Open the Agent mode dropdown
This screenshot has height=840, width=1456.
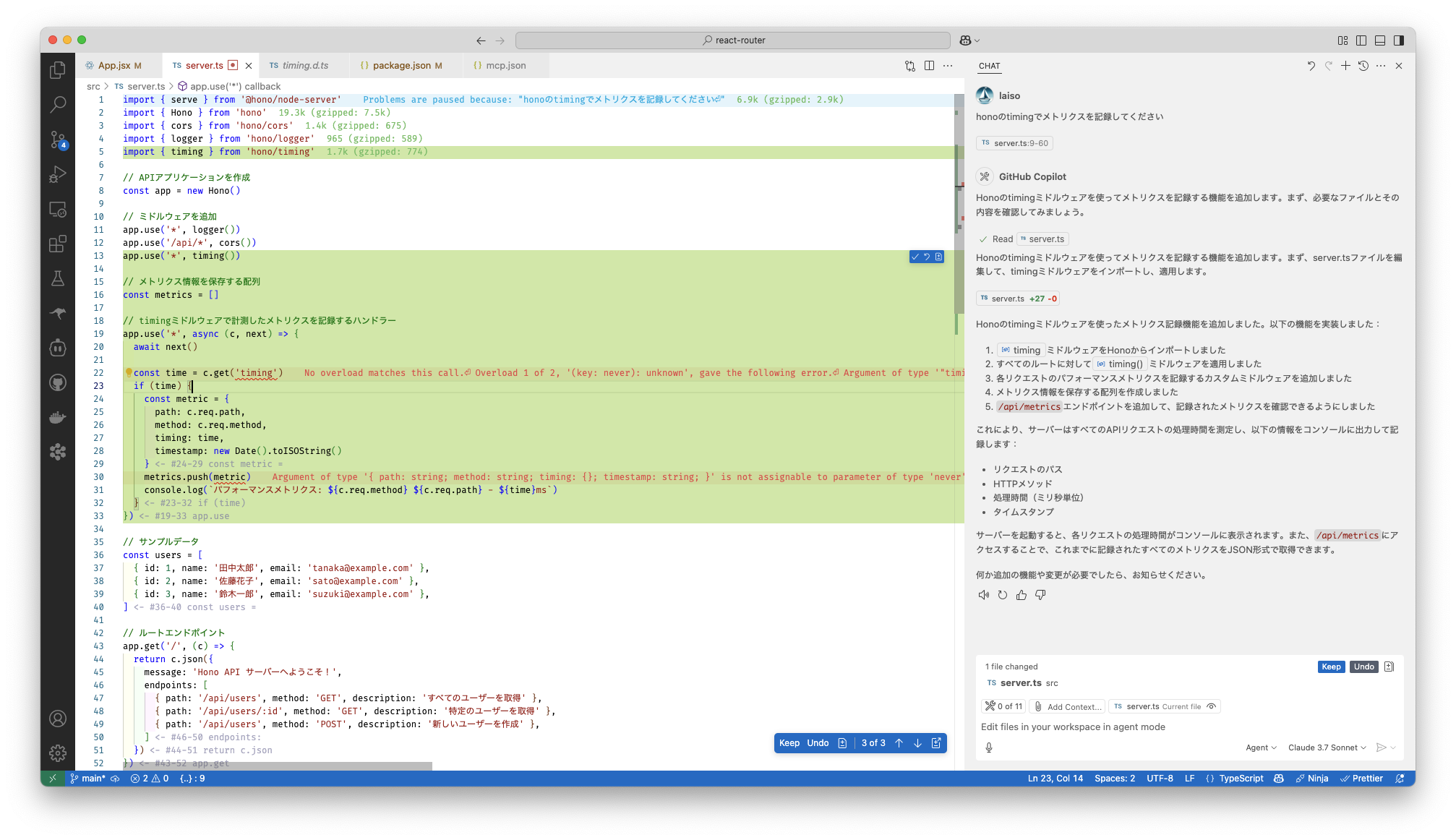[x=1261, y=747]
